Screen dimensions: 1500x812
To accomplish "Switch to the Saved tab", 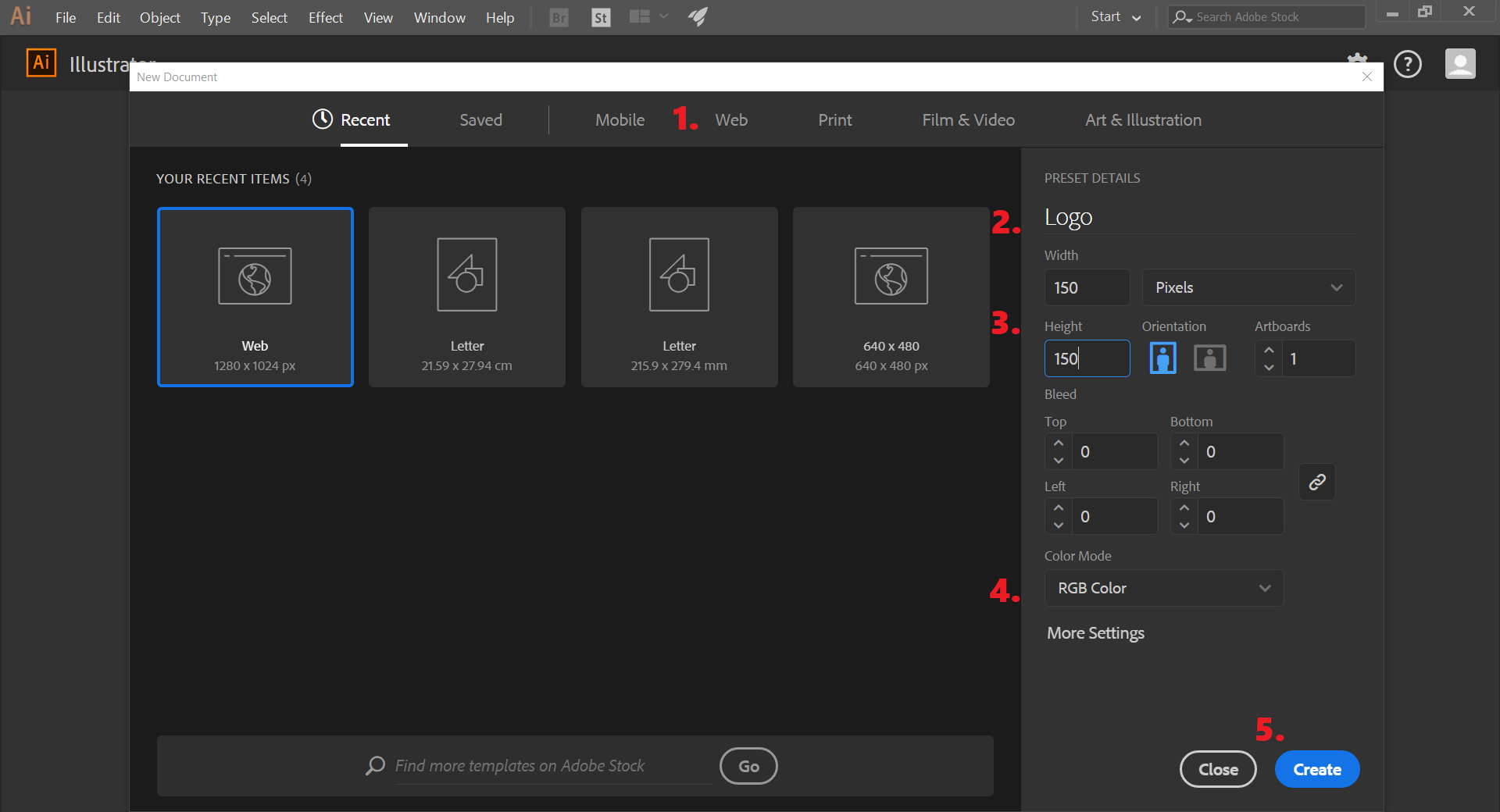I will click(480, 119).
